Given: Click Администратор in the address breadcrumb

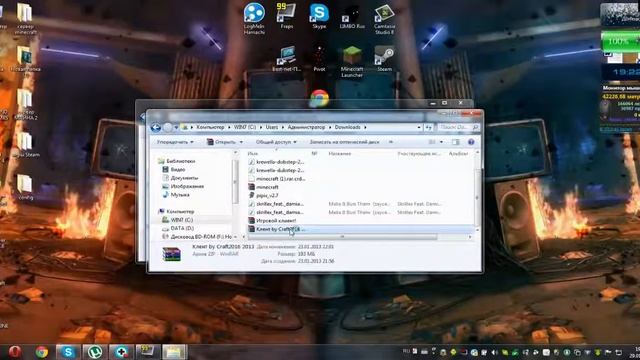Looking at the screenshot, I should pyautogui.click(x=306, y=127).
